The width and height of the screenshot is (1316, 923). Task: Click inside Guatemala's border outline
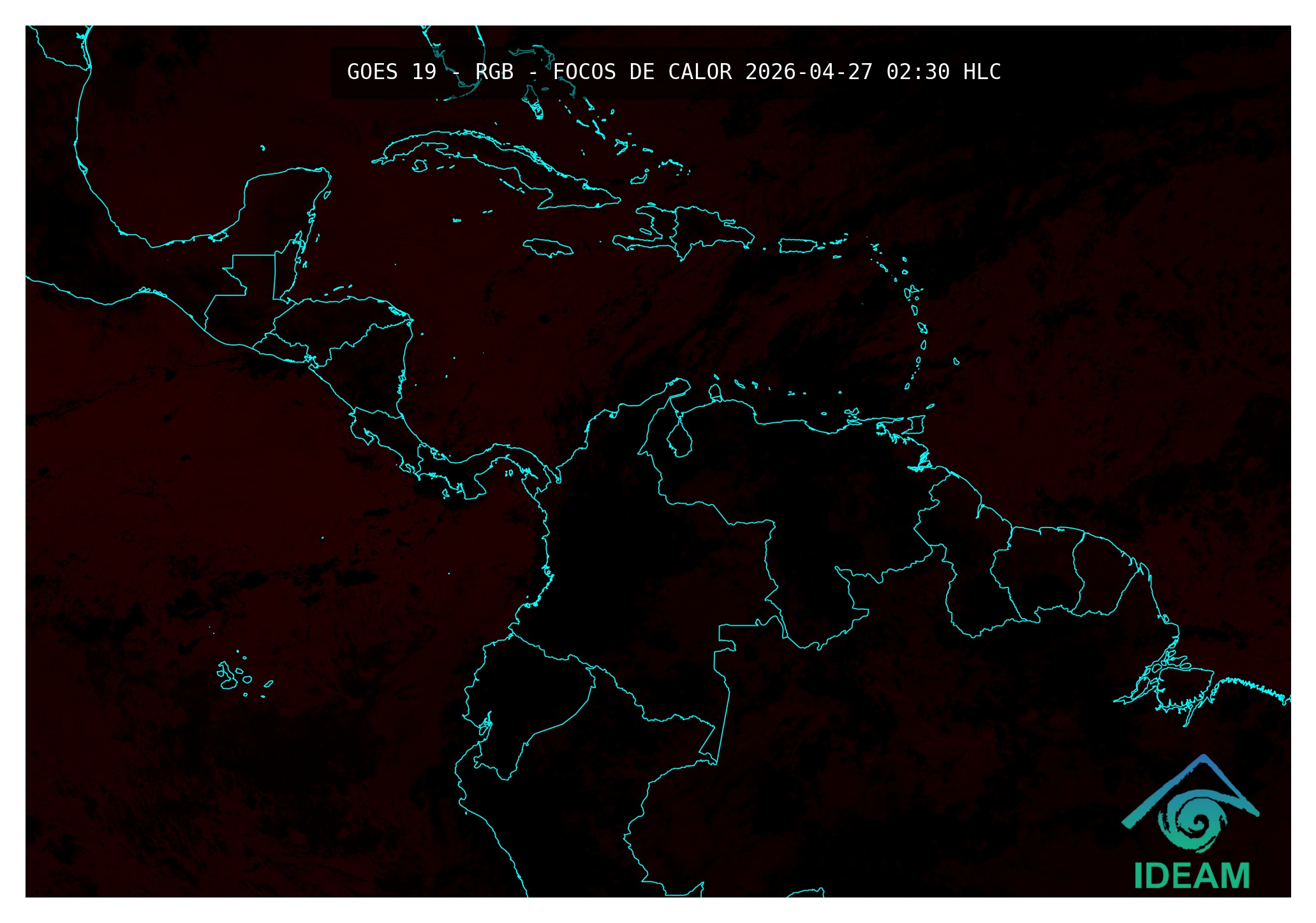[246, 300]
